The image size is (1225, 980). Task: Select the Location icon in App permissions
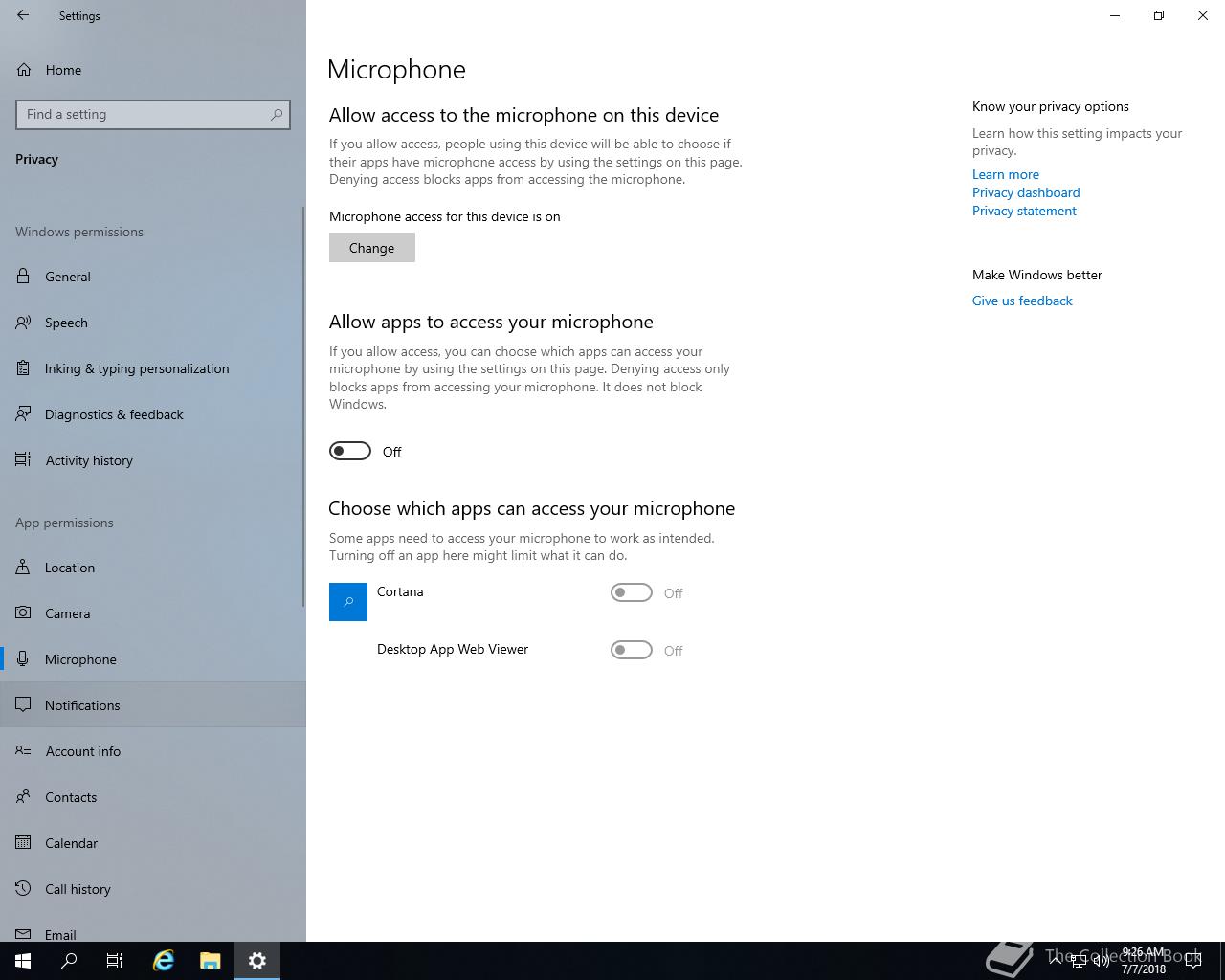[24, 568]
